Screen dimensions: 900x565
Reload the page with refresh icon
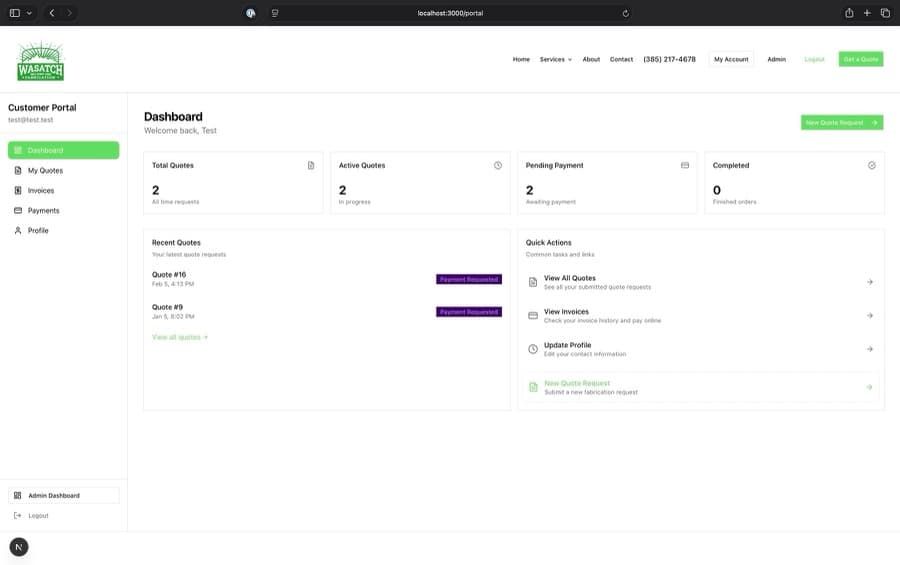(x=626, y=13)
